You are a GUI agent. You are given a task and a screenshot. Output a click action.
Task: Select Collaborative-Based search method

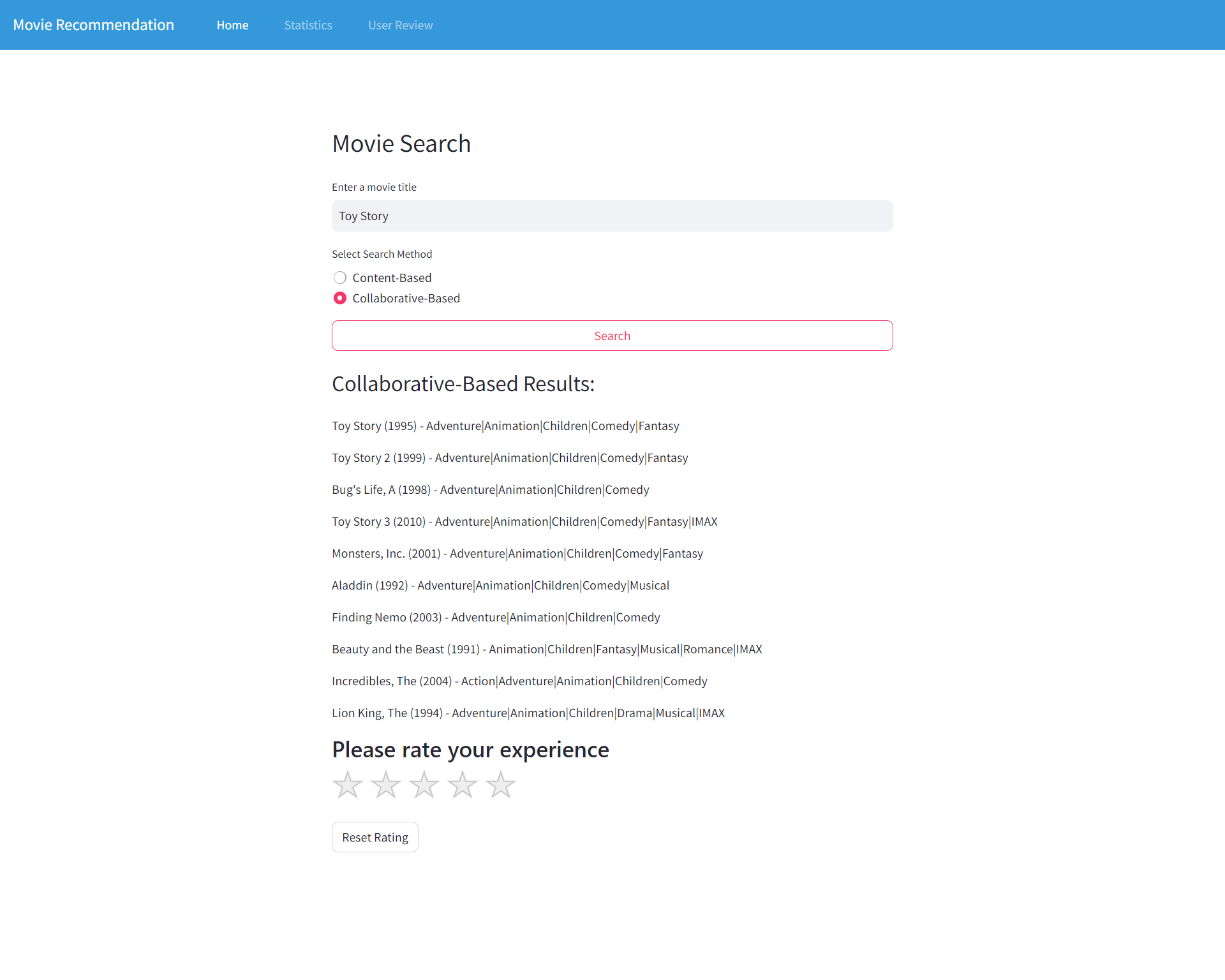(339, 298)
